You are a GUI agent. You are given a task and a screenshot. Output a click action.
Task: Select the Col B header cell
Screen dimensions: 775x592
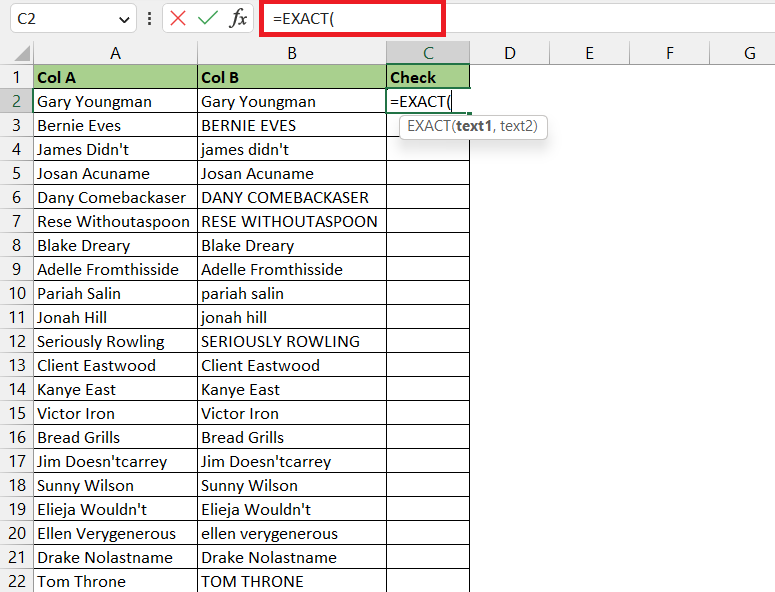[x=292, y=77]
